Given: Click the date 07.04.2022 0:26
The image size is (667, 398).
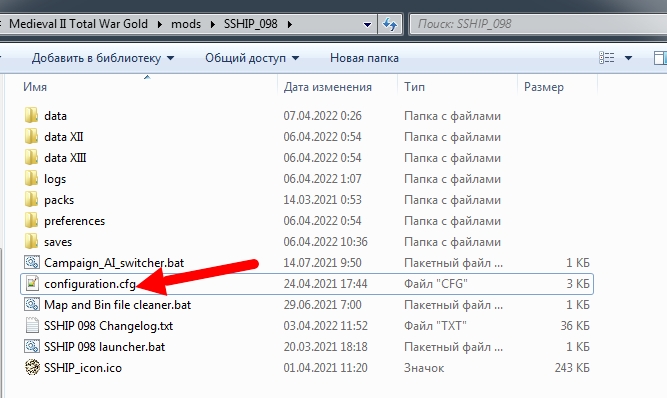Looking at the screenshot, I should point(322,116).
